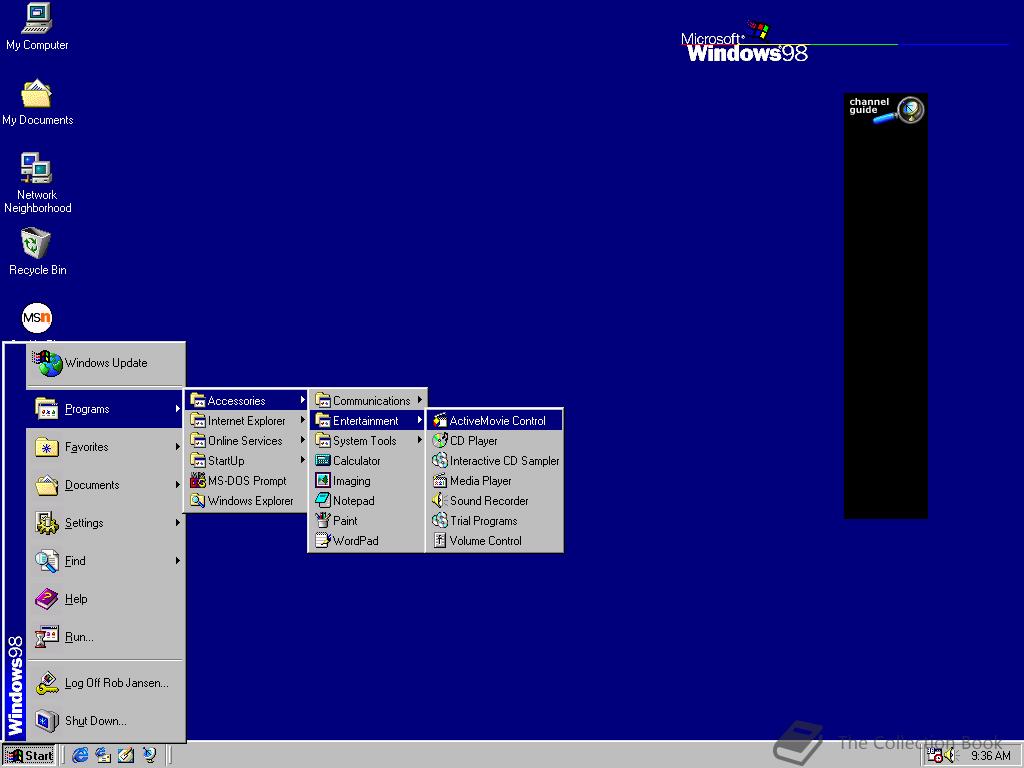Open Volume Control from Entertainment
The width and height of the screenshot is (1024, 768).
click(495, 541)
